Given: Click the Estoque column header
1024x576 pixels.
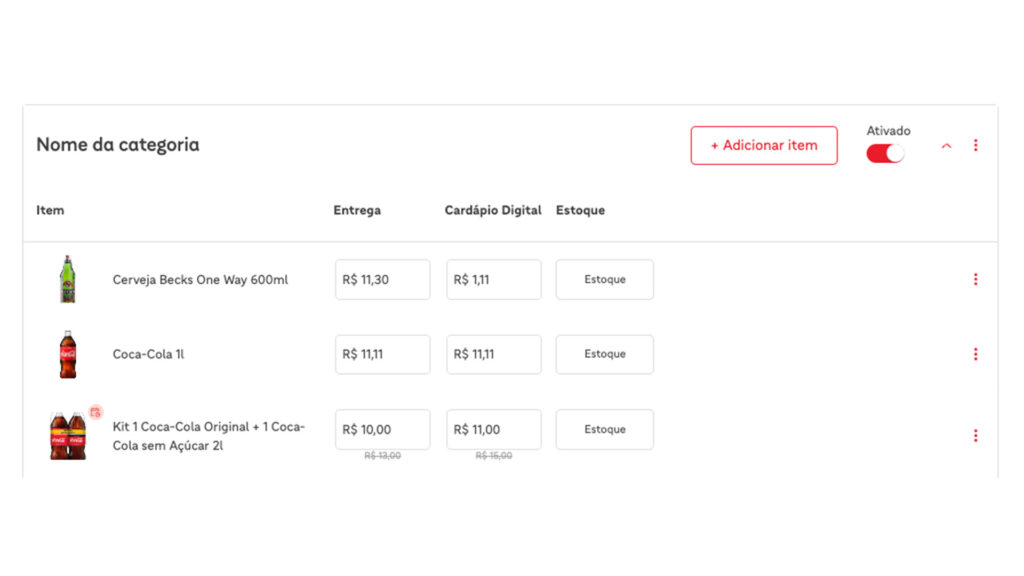Looking at the screenshot, I should point(581,210).
